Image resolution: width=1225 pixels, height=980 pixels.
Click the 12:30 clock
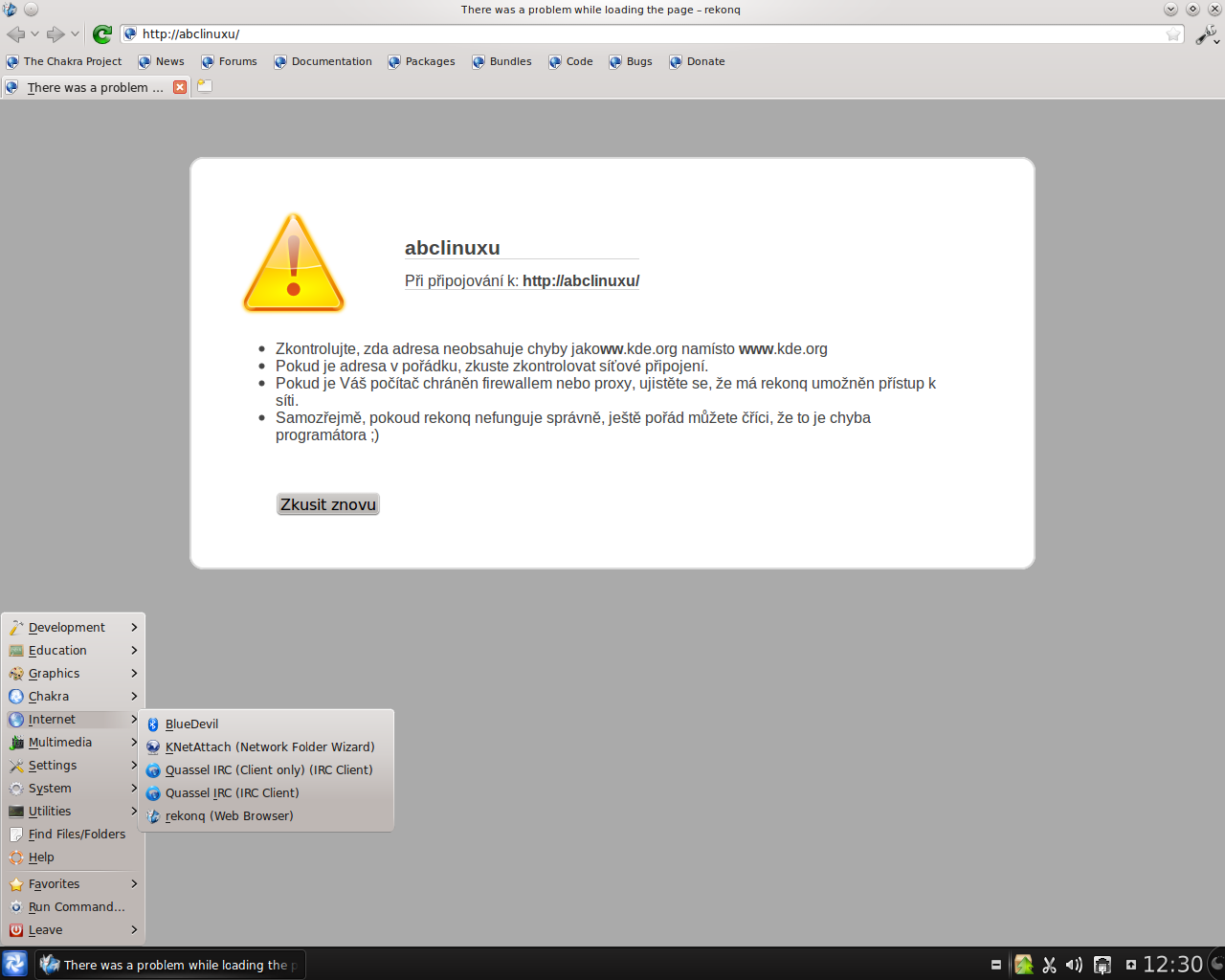[1172, 965]
